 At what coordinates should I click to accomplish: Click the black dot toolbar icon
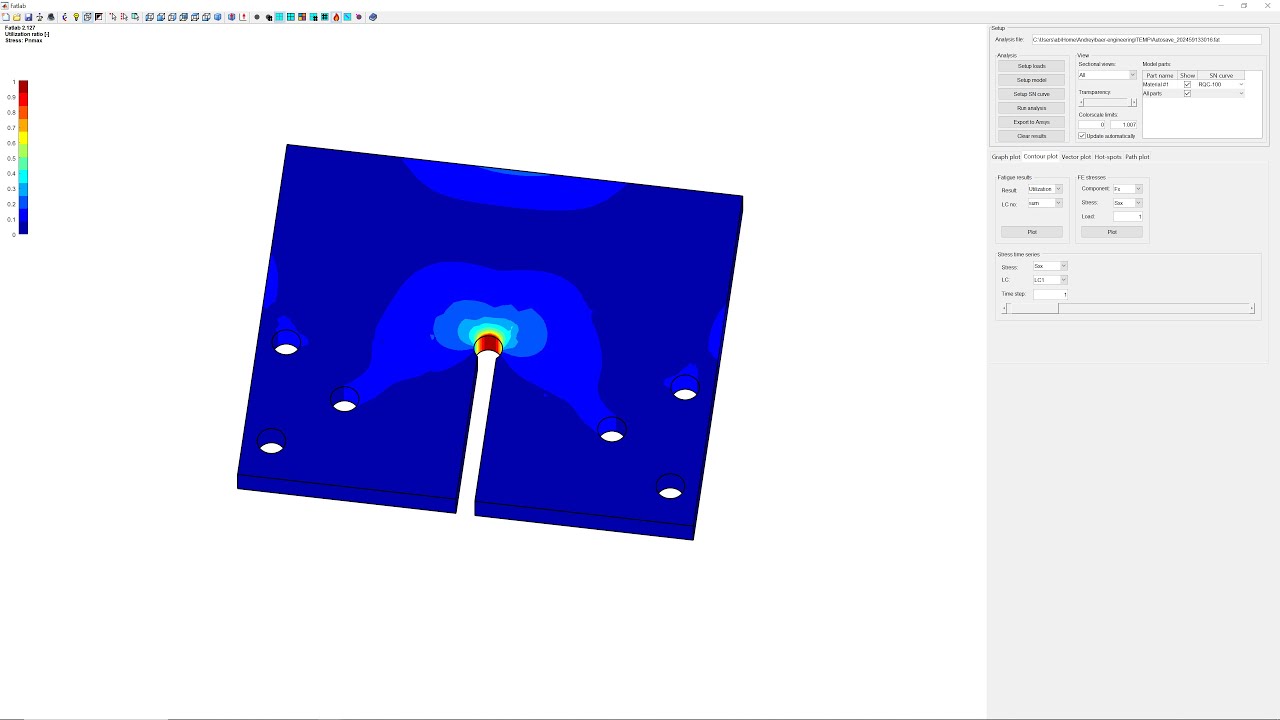click(x=257, y=17)
